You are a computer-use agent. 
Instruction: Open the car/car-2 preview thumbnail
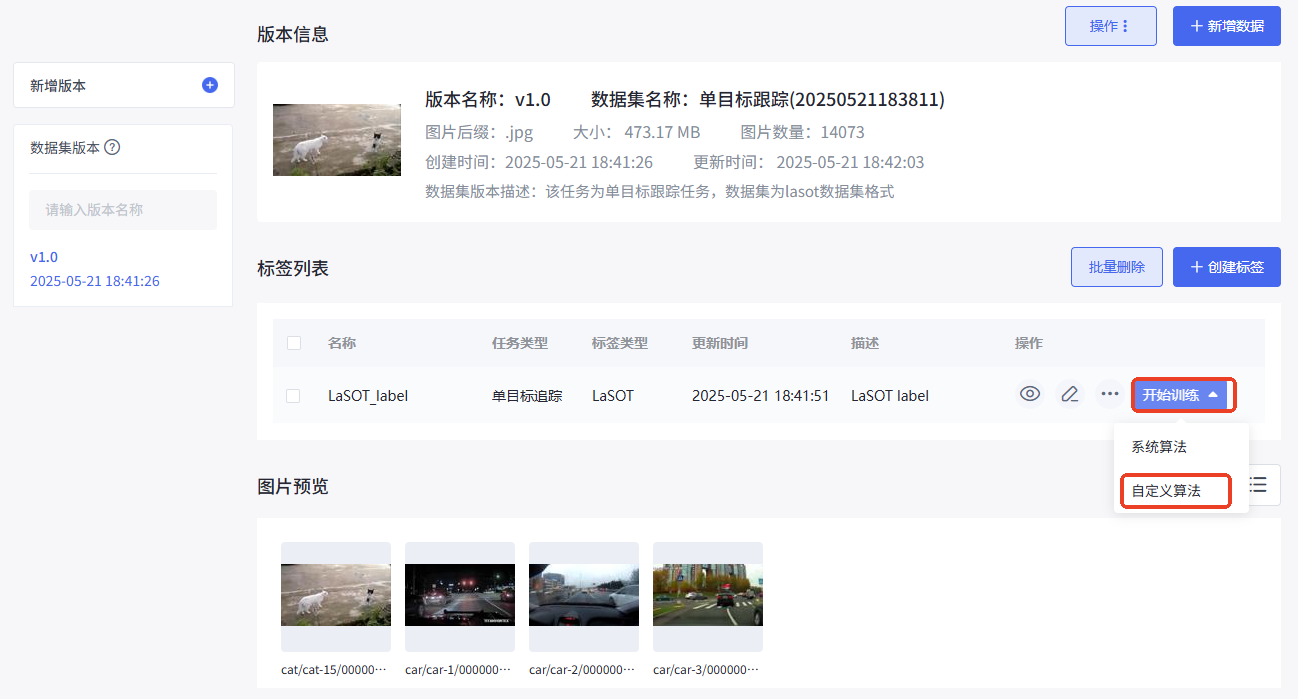[584, 595]
